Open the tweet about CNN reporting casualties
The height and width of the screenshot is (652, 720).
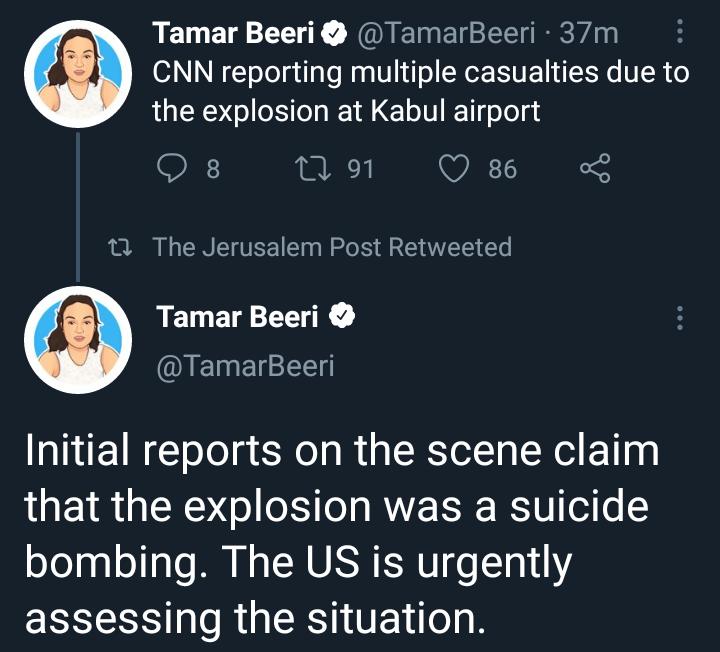420,91
